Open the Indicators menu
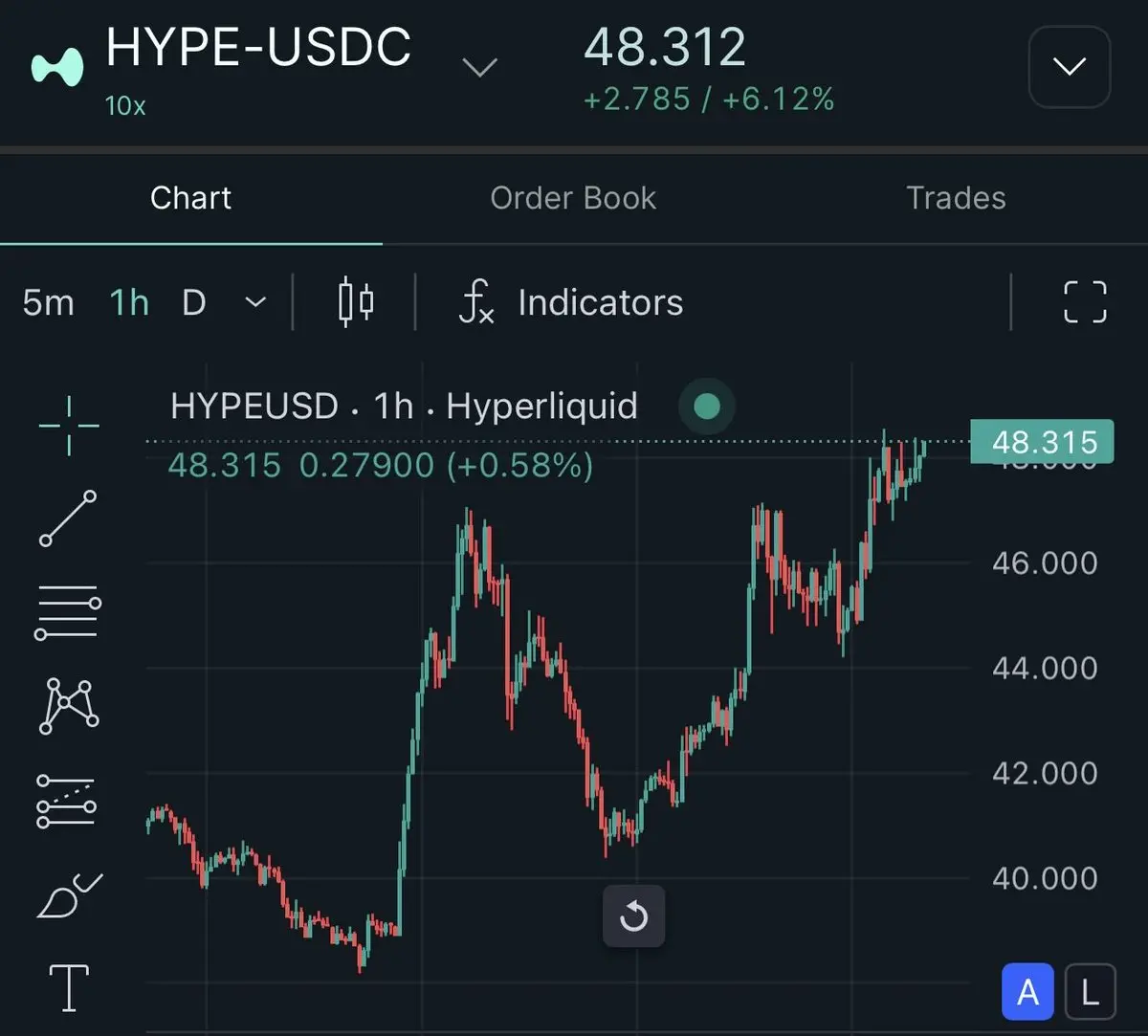Viewport: 1148px width, 1036px height. pyautogui.click(x=600, y=302)
